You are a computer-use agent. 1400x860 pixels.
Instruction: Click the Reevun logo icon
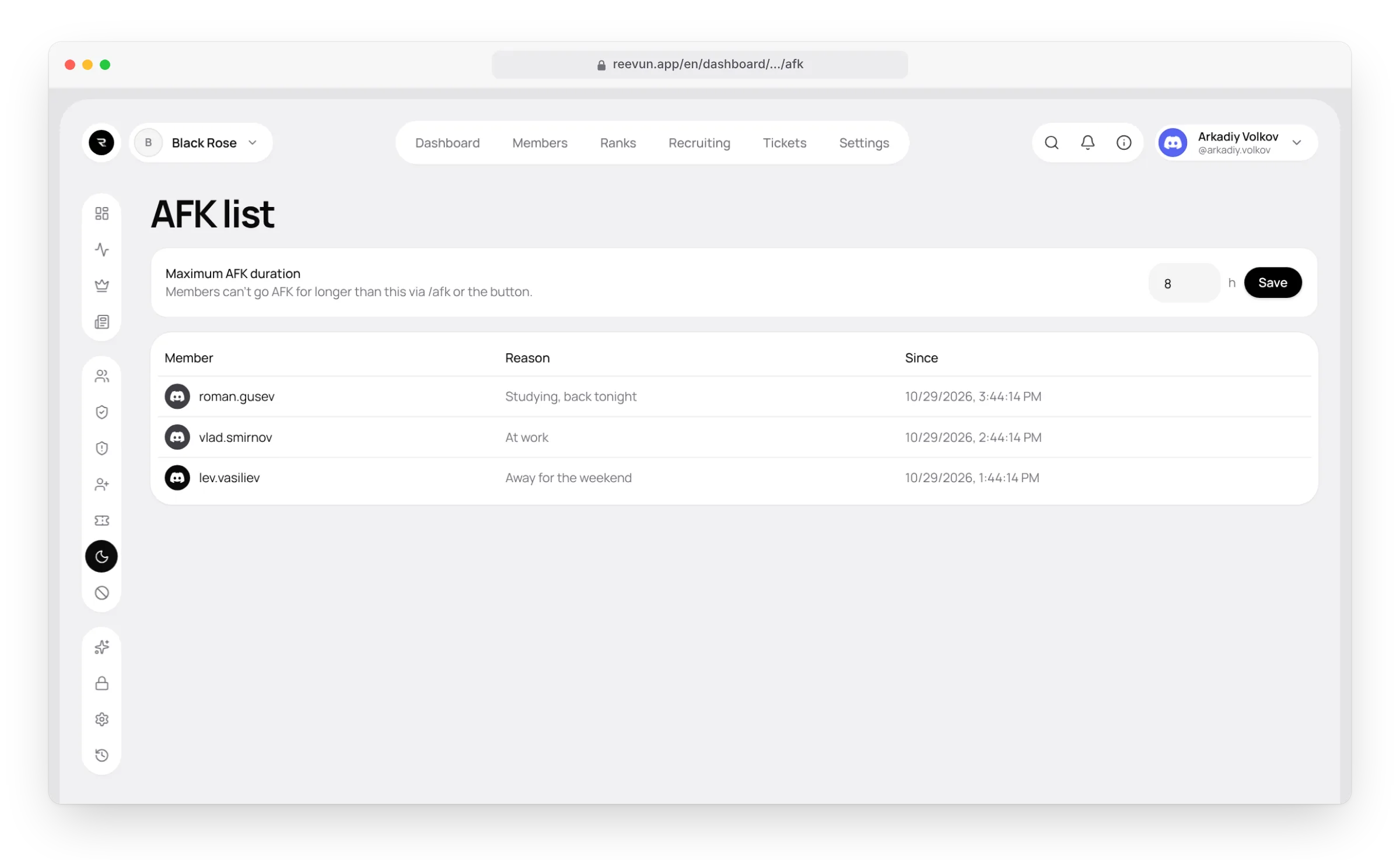click(x=101, y=142)
